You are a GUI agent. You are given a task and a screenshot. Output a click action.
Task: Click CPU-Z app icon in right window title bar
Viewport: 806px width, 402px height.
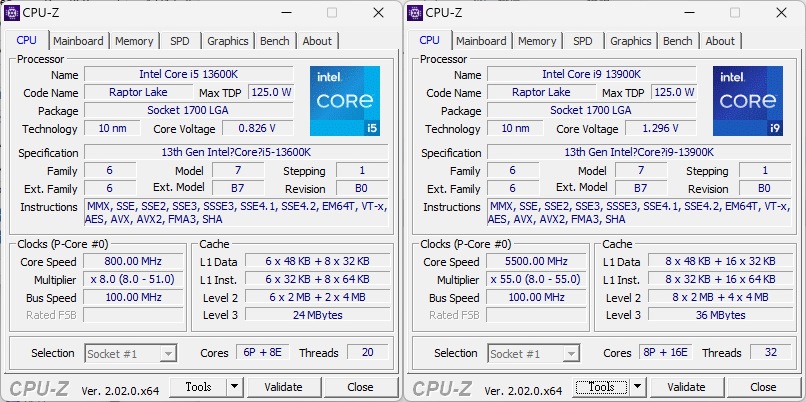pos(414,13)
